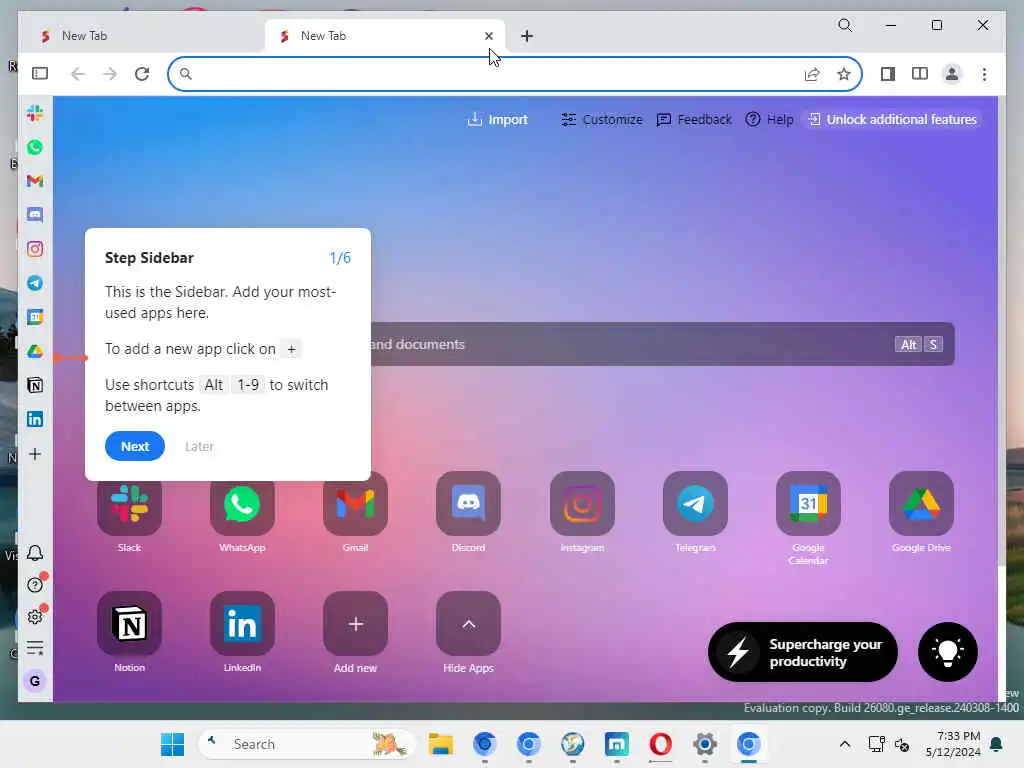Open the Windows Start menu
The height and width of the screenshot is (768, 1024).
172,744
